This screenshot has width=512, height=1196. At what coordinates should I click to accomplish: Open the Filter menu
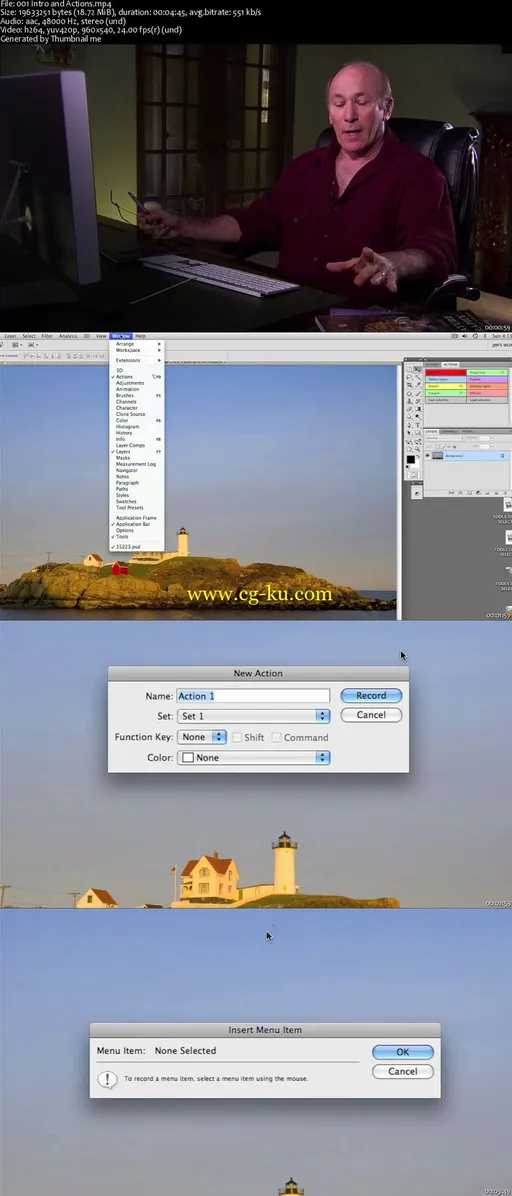click(x=47, y=336)
